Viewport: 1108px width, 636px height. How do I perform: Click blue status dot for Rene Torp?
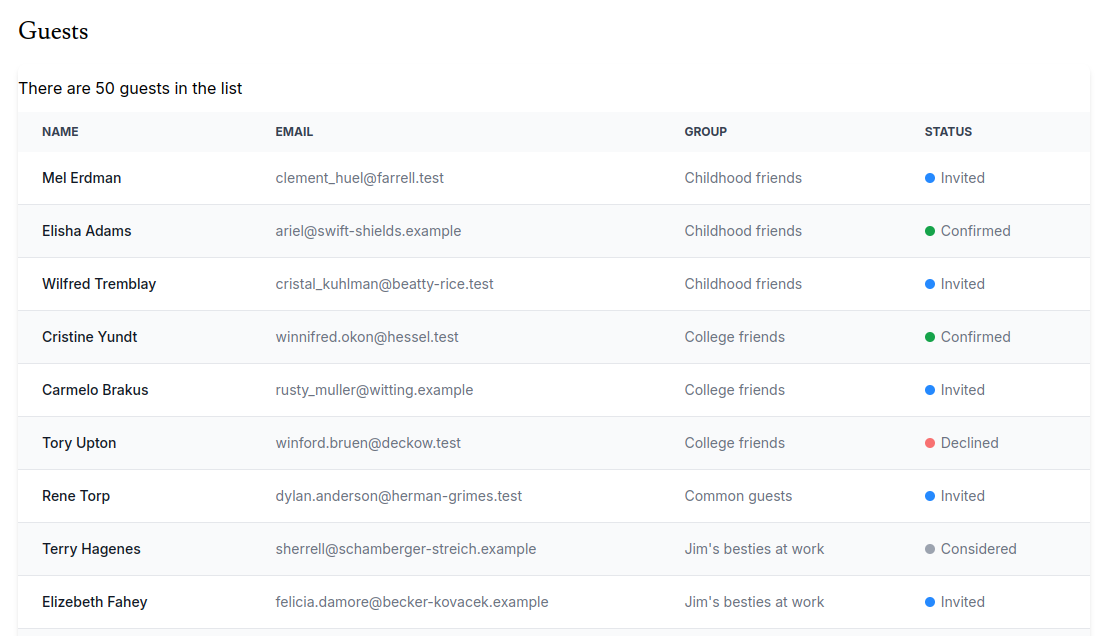(x=930, y=496)
